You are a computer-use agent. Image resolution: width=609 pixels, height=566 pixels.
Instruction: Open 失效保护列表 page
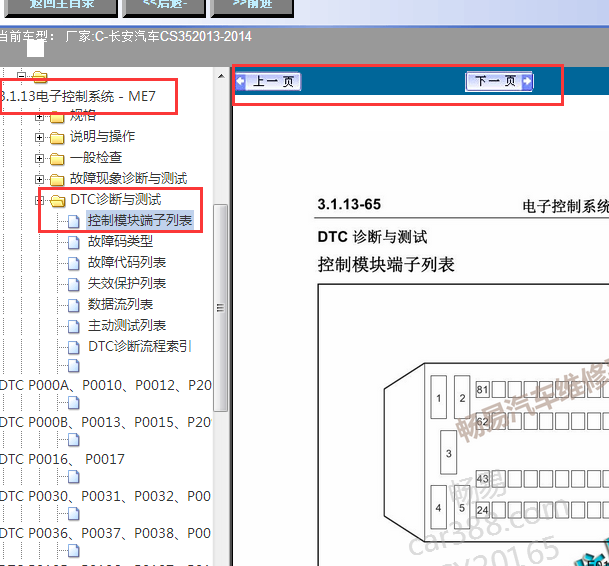tap(127, 283)
